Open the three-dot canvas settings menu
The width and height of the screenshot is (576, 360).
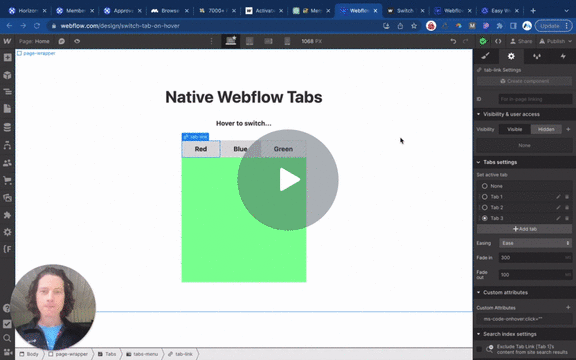point(211,41)
